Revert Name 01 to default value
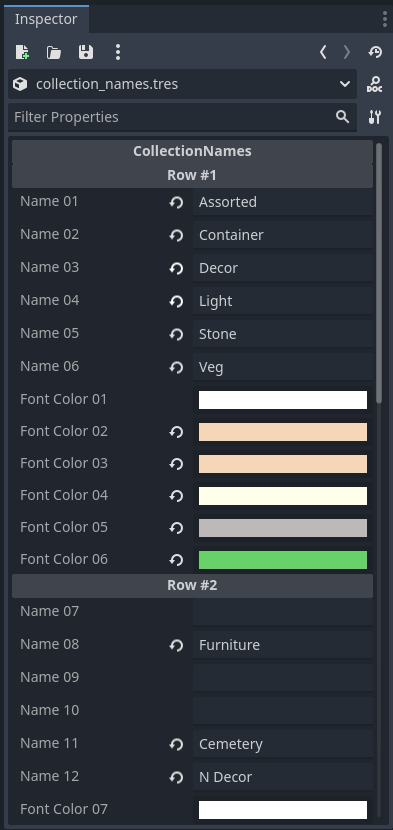393x830 pixels. [x=176, y=202]
